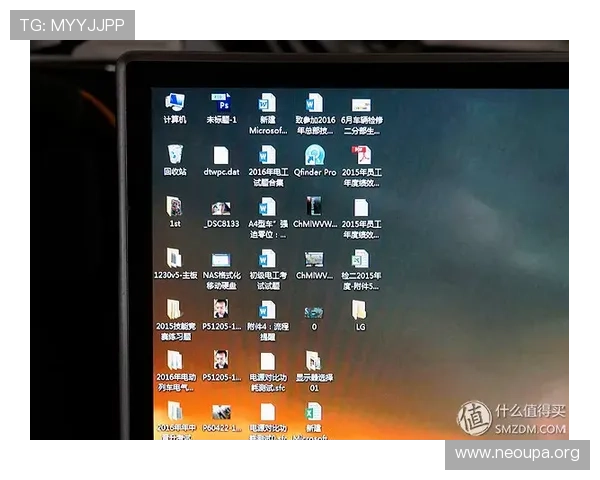Select the dtwpc.dat file icon

coord(221,156)
